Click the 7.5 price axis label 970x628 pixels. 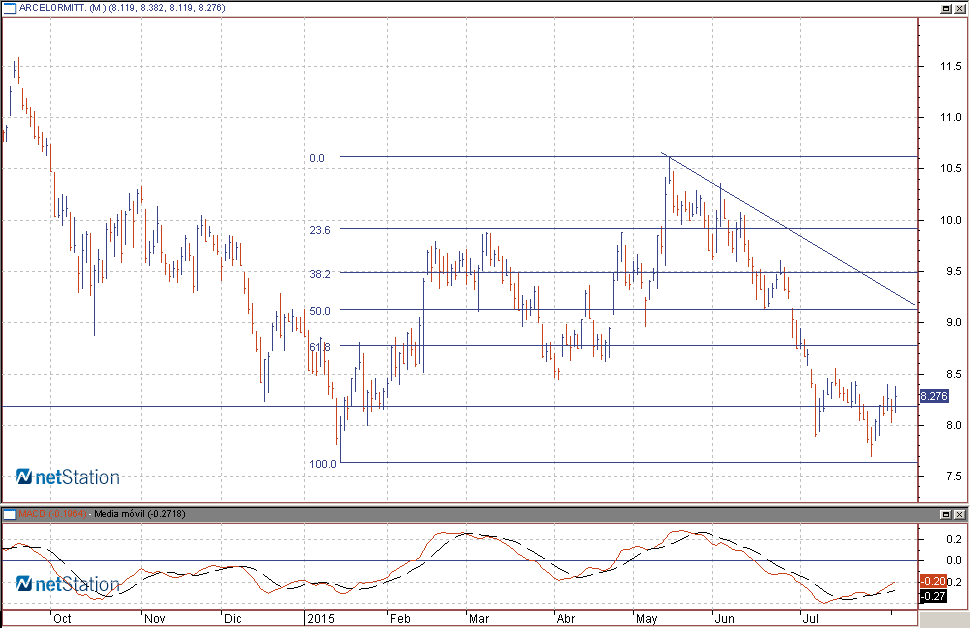click(x=953, y=476)
